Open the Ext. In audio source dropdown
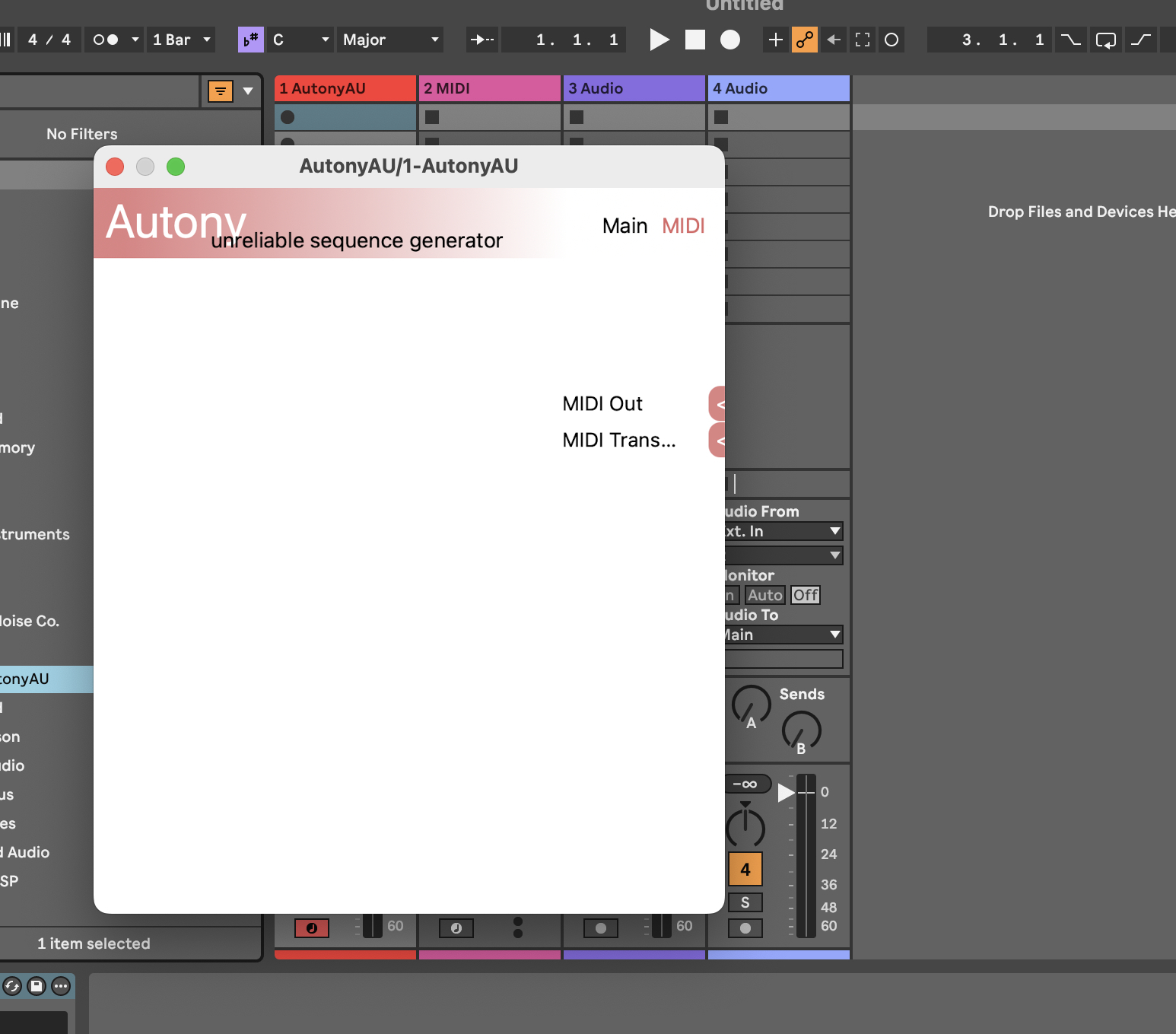 point(783,531)
